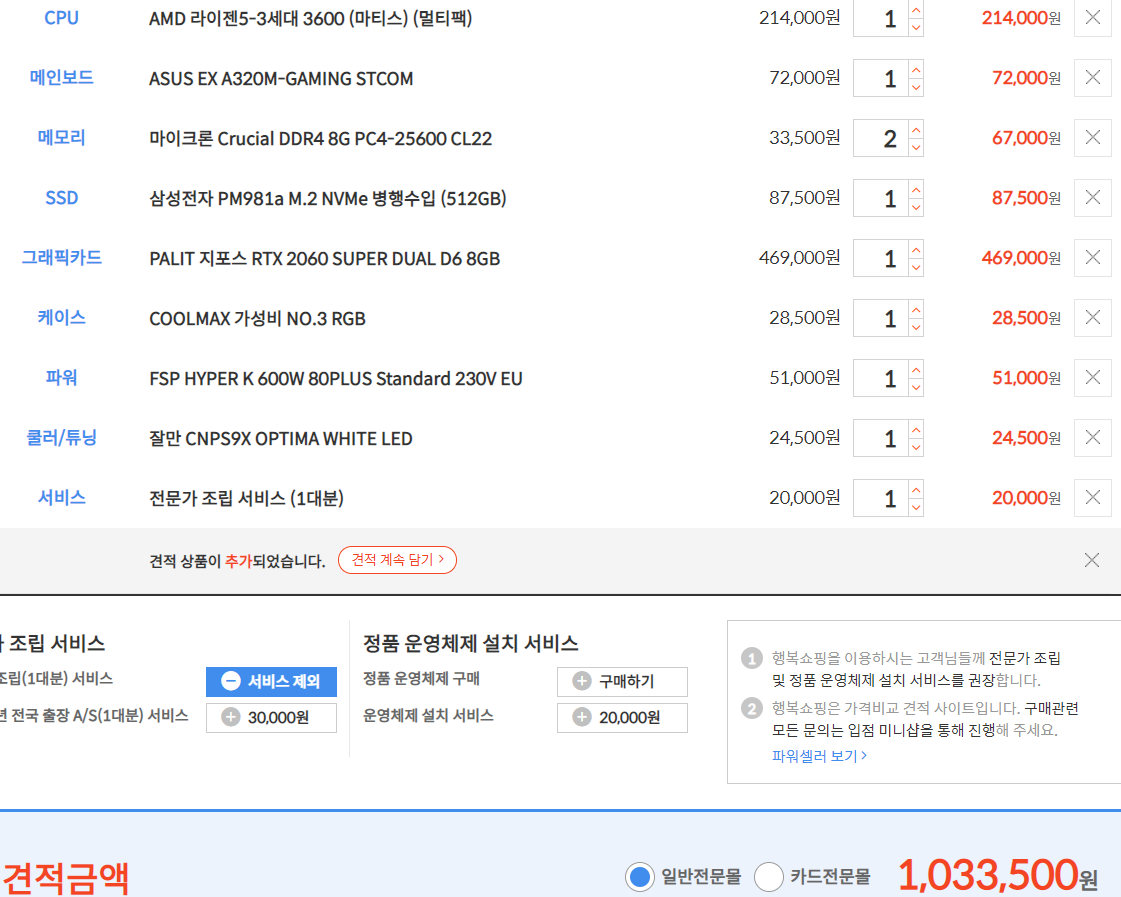Delete the 전문가 조립 서비스 row
Screen dimensions: 1121x897
(x=1092, y=498)
